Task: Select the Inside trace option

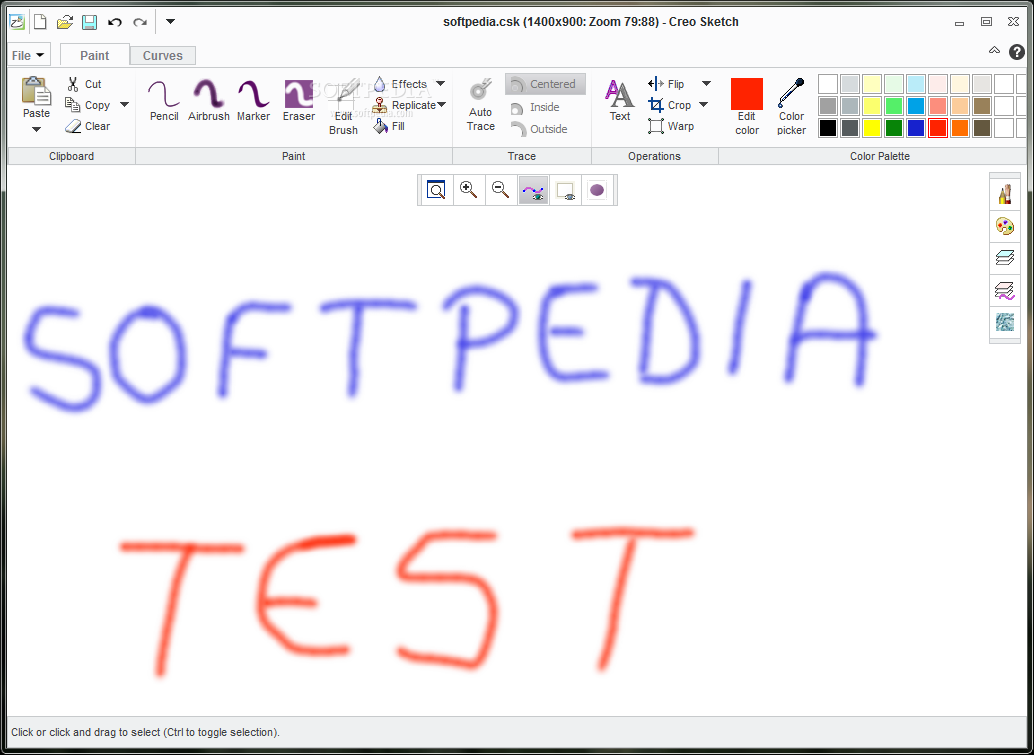Action: pos(535,107)
